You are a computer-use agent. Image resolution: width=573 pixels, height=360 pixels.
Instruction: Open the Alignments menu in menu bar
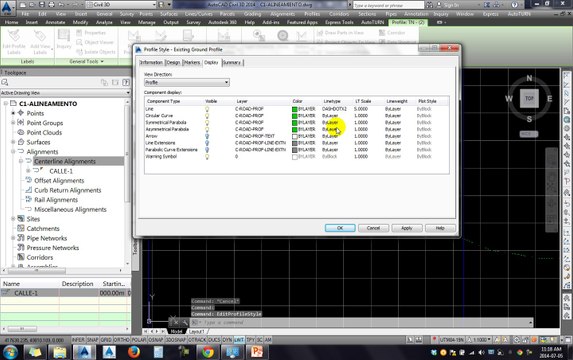[282, 14]
